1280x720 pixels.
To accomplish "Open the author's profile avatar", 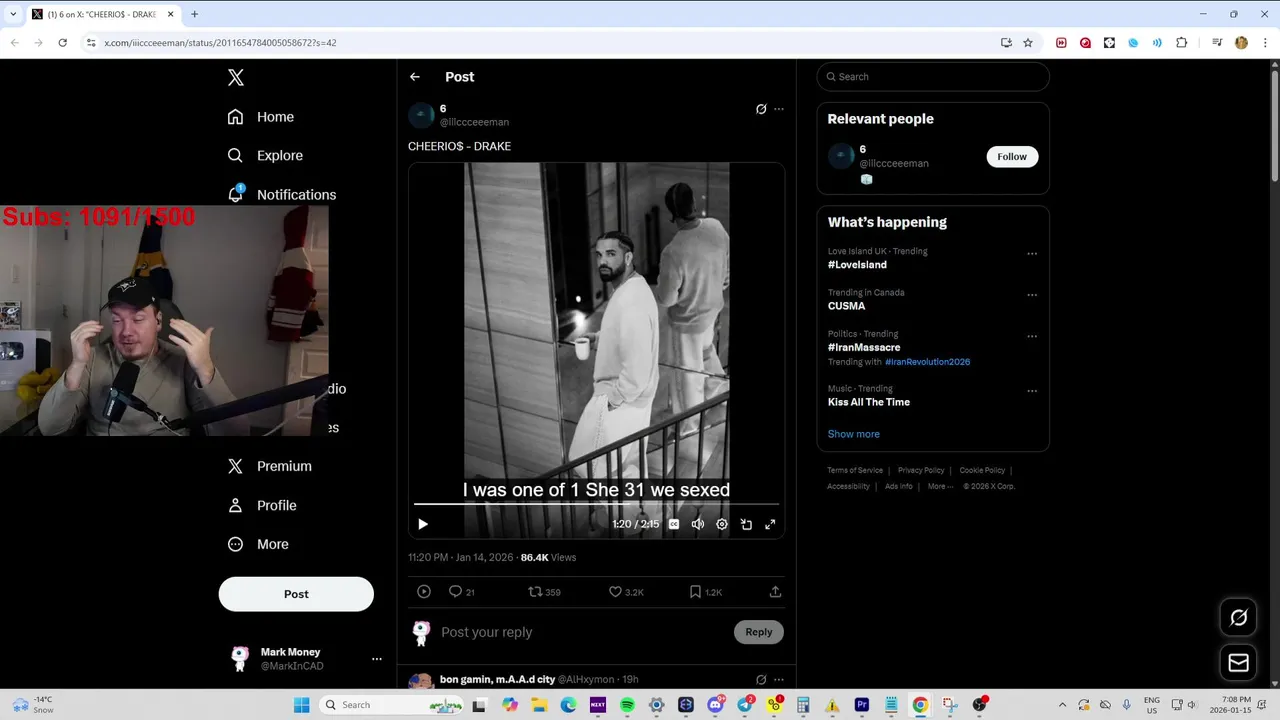I will [x=421, y=115].
